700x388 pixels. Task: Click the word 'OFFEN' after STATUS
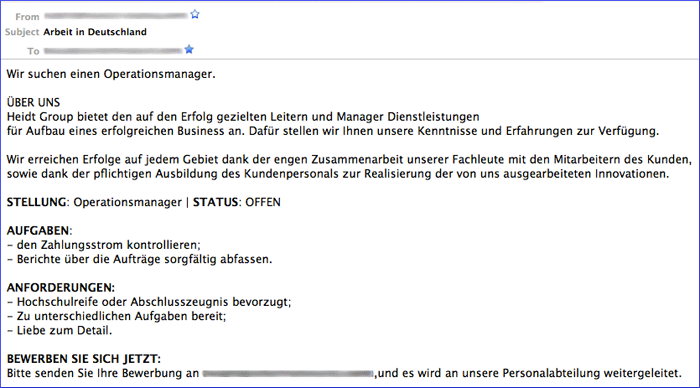click(263, 202)
